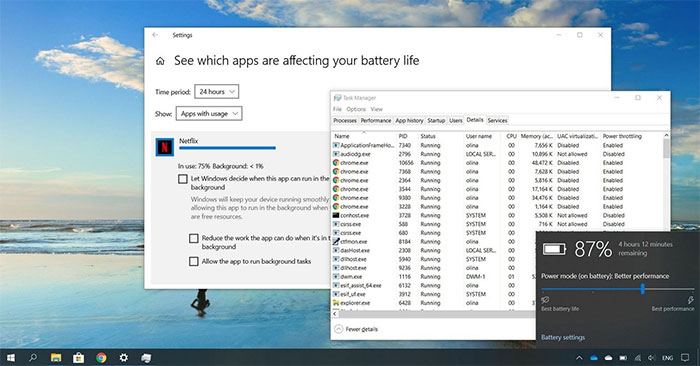
Task: Click white OneDrive cloud tray icon
Action: tap(608, 358)
